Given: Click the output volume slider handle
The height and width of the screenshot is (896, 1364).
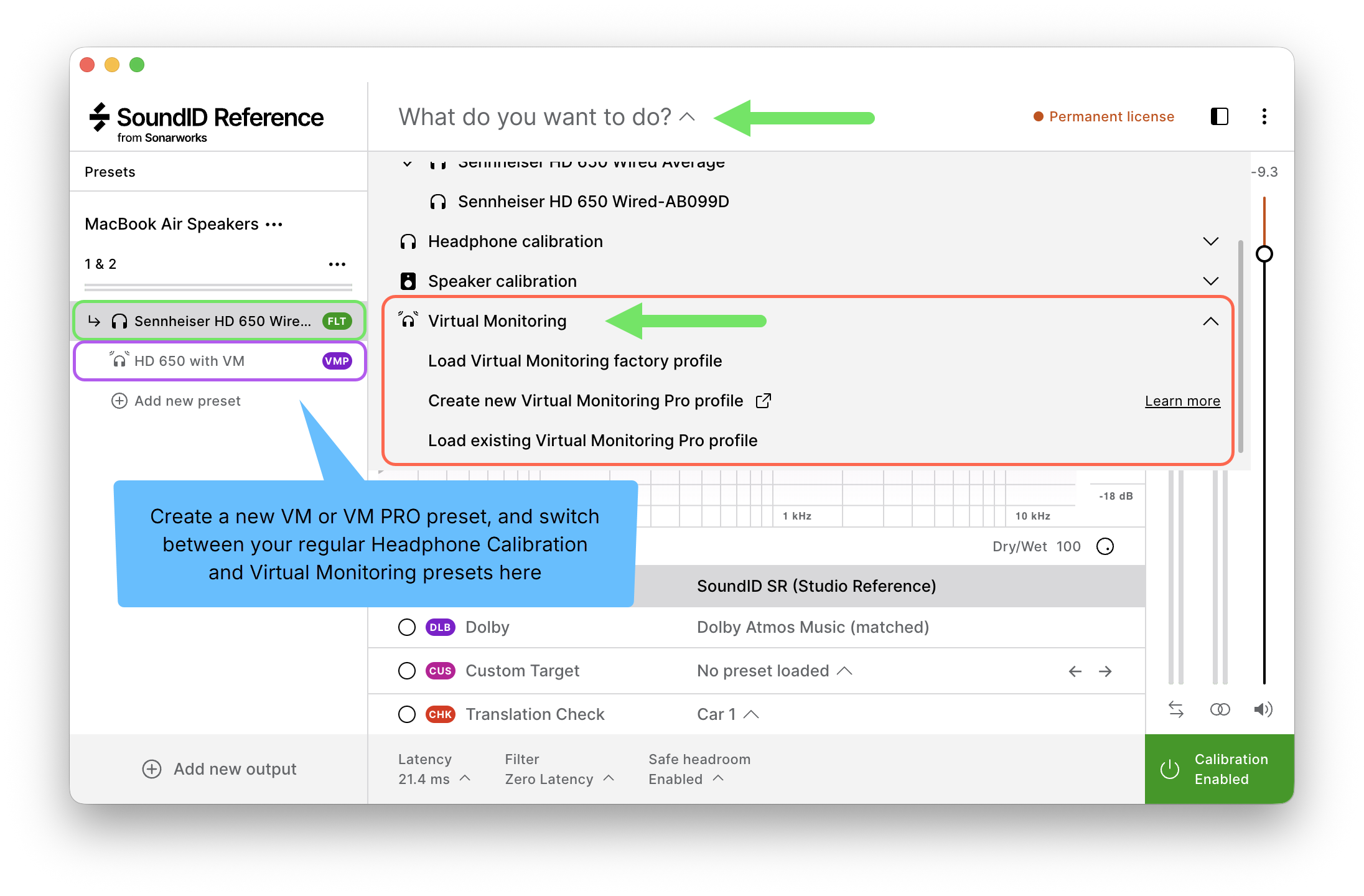Looking at the screenshot, I should pyautogui.click(x=1264, y=254).
